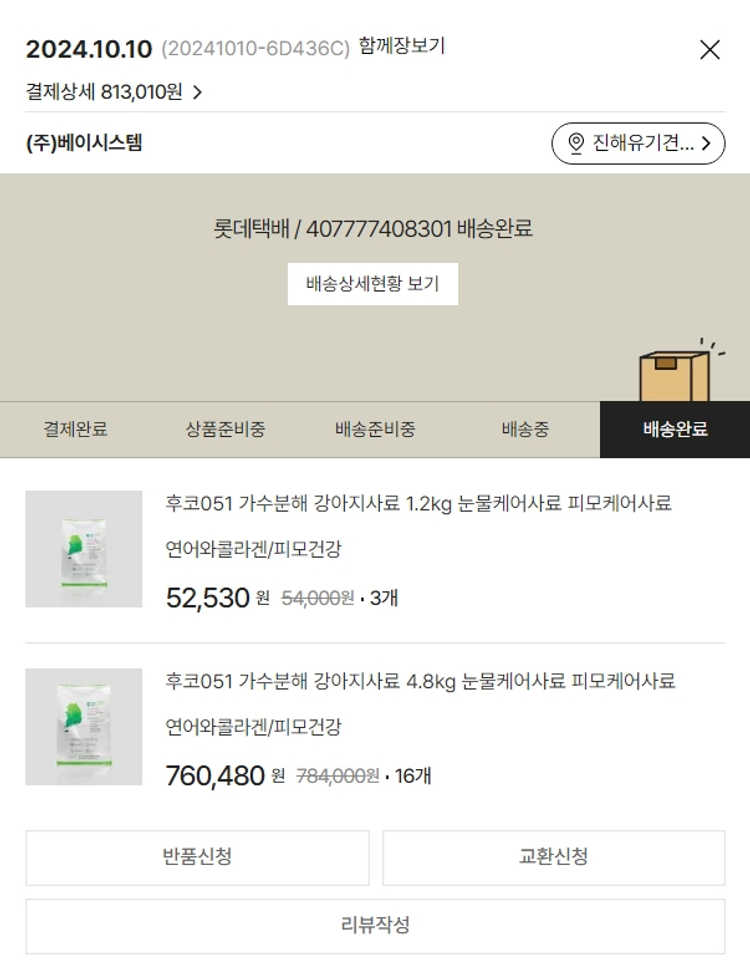Request an exchange with 교환신청
The width and height of the screenshot is (750, 974).
pos(553,857)
